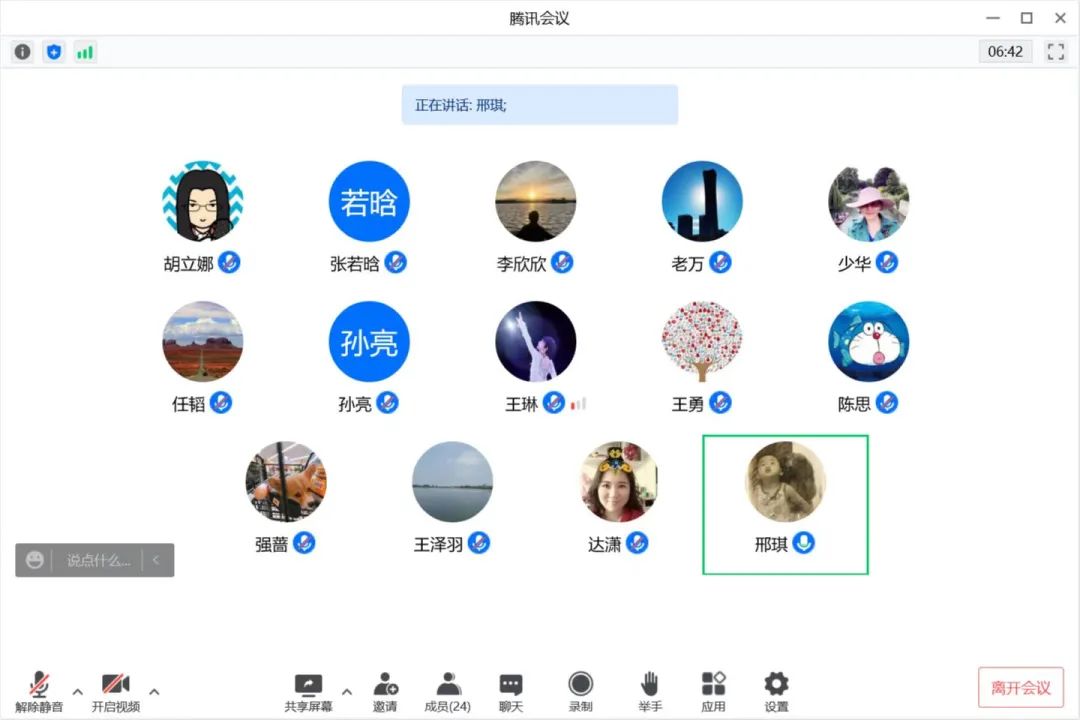
Task: Click 胡立娜's muted microphone icon
Action: [229, 263]
